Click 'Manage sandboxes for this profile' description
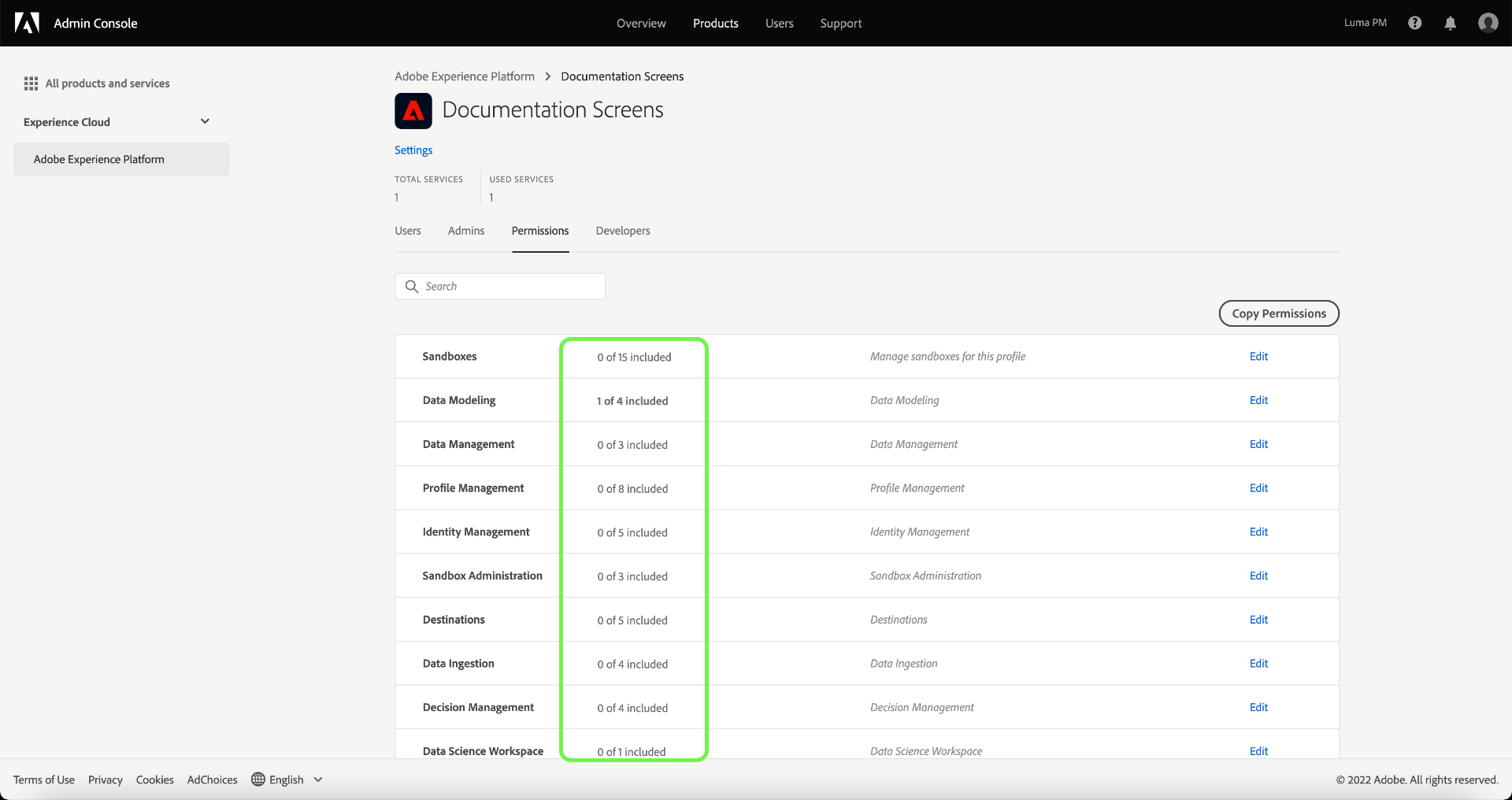Image resolution: width=1512 pixels, height=800 pixels. (948, 357)
